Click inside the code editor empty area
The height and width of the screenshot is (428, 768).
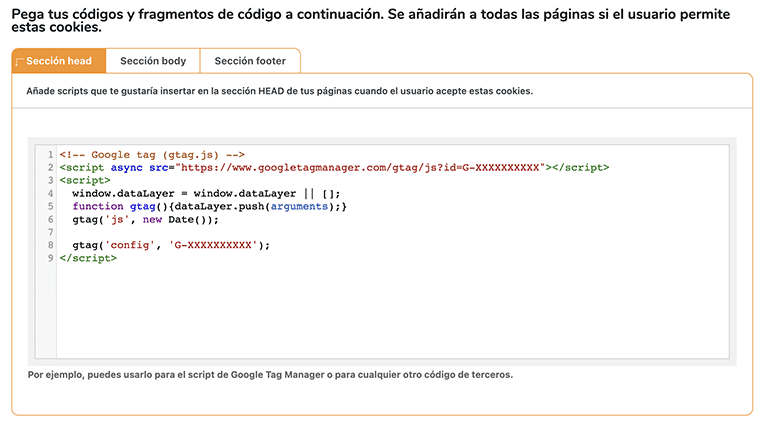[x=392, y=309]
